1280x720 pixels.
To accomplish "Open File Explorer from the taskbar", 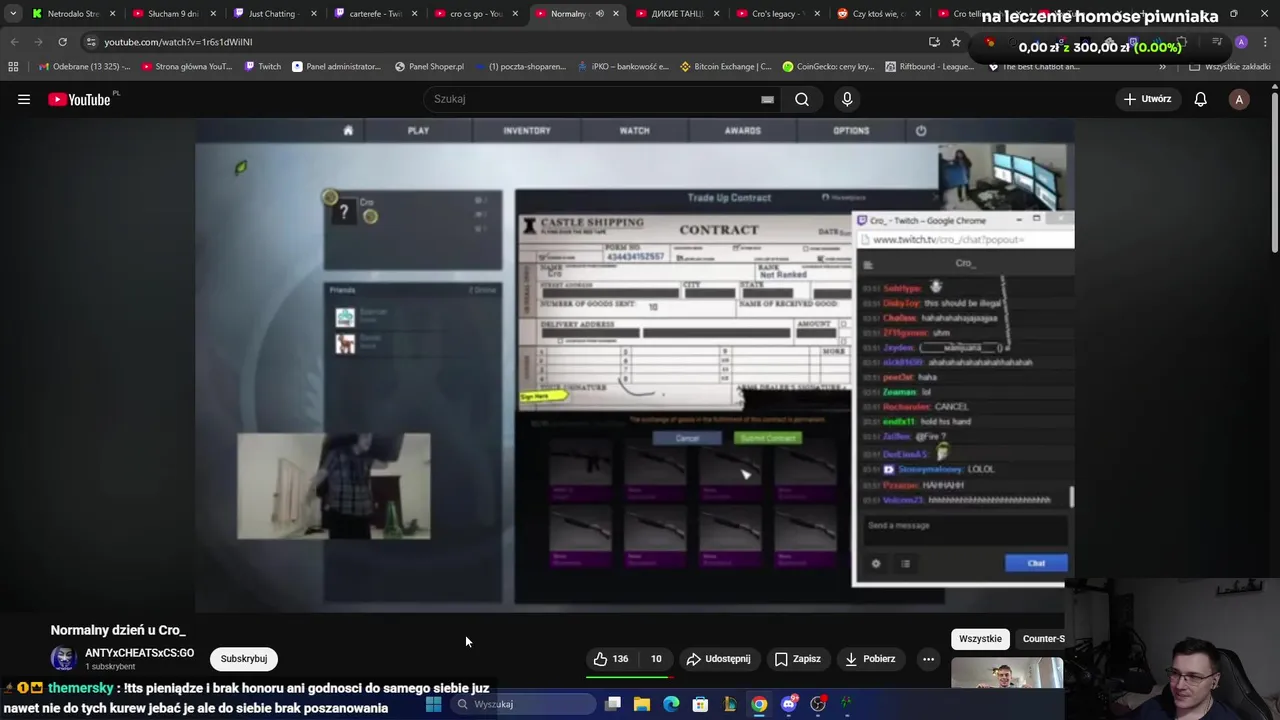I will [642, 704].
